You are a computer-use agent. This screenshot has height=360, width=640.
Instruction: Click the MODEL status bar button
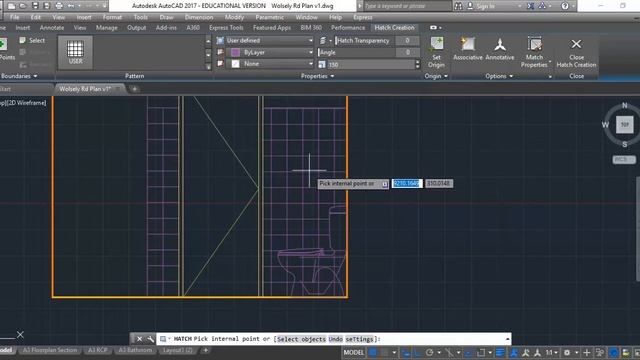(353, 352)
